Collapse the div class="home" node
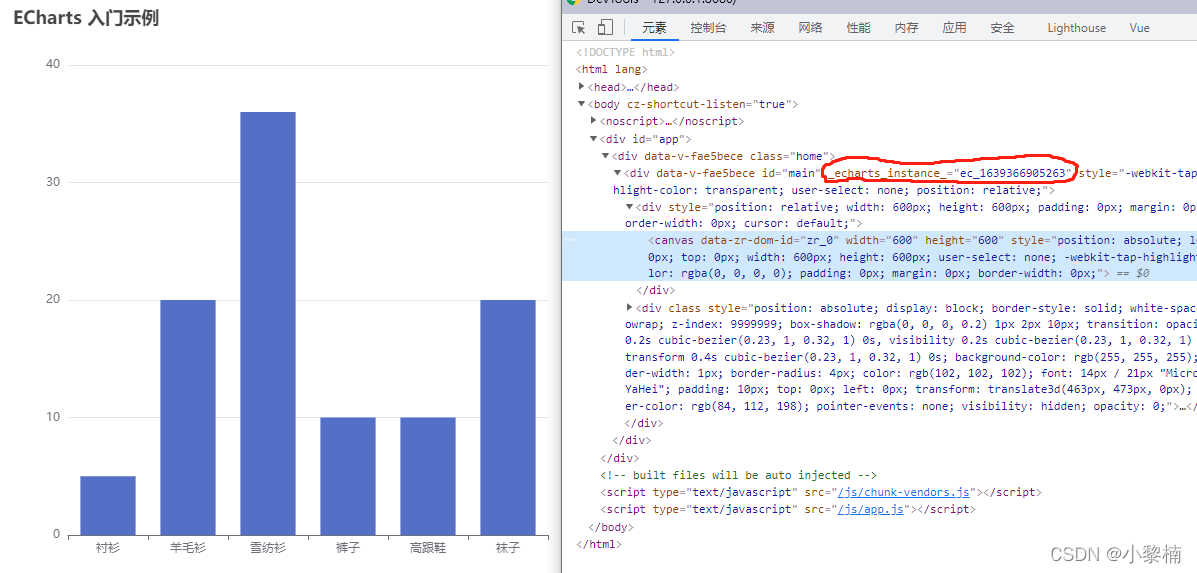The image size is (1197, 573). (x=606, y=155)
